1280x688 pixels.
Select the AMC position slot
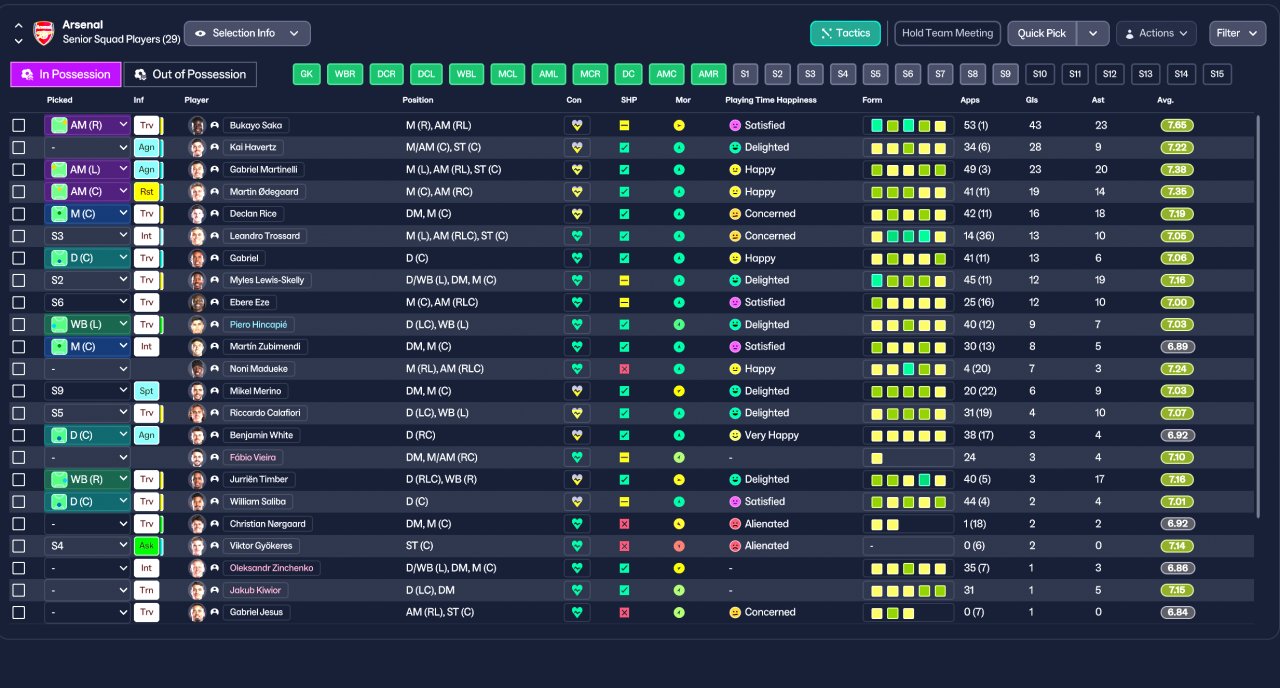tap(666, 74)
